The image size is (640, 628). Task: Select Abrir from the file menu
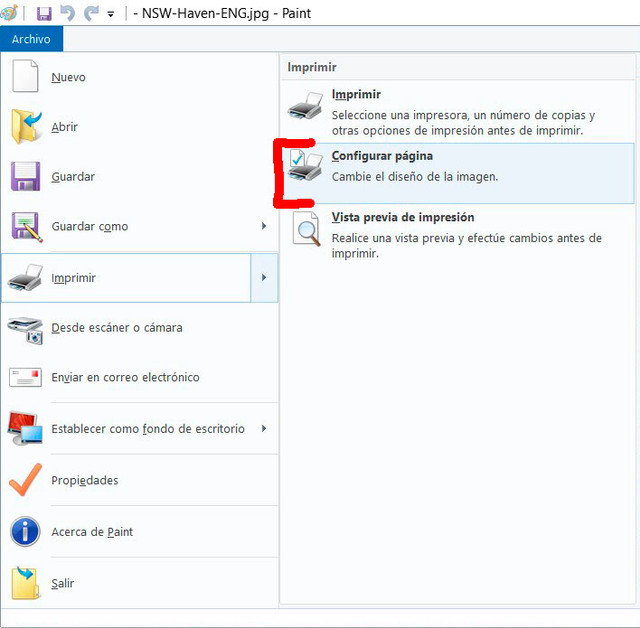point(64,127)
